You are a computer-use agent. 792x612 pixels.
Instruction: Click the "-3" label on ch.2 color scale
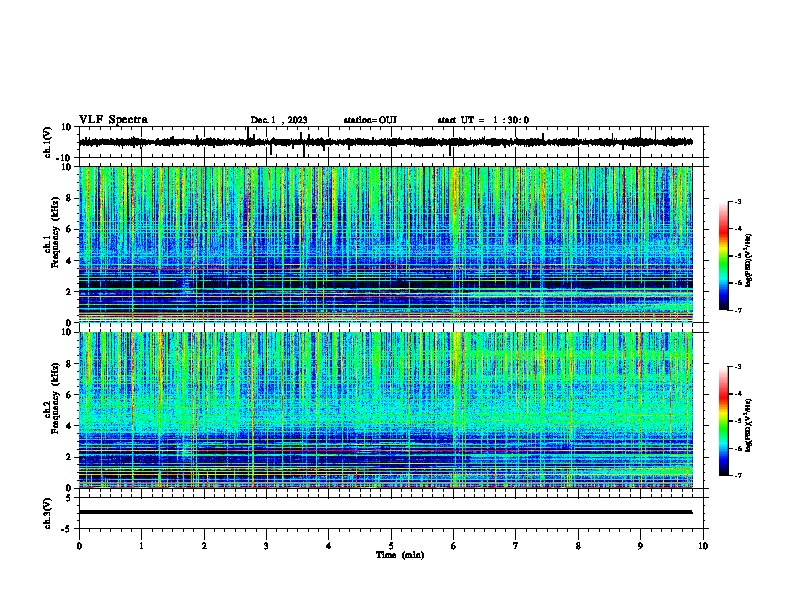(x=737, y=367)
